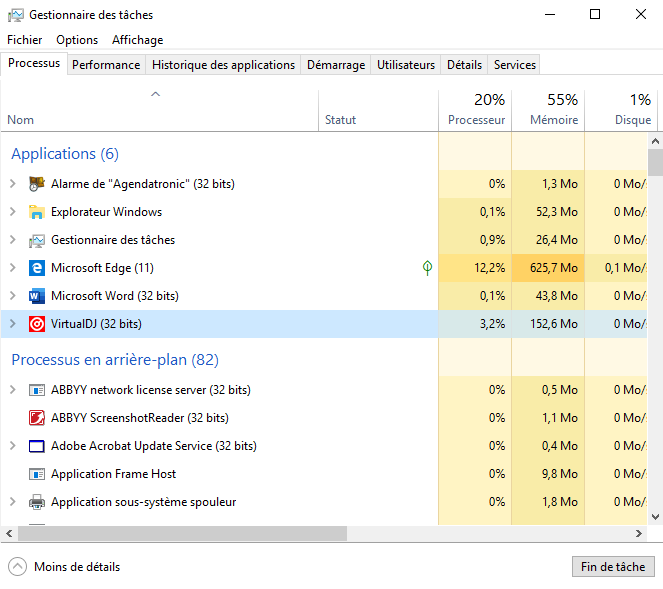Sort by Disque column header

click(621, 111)
